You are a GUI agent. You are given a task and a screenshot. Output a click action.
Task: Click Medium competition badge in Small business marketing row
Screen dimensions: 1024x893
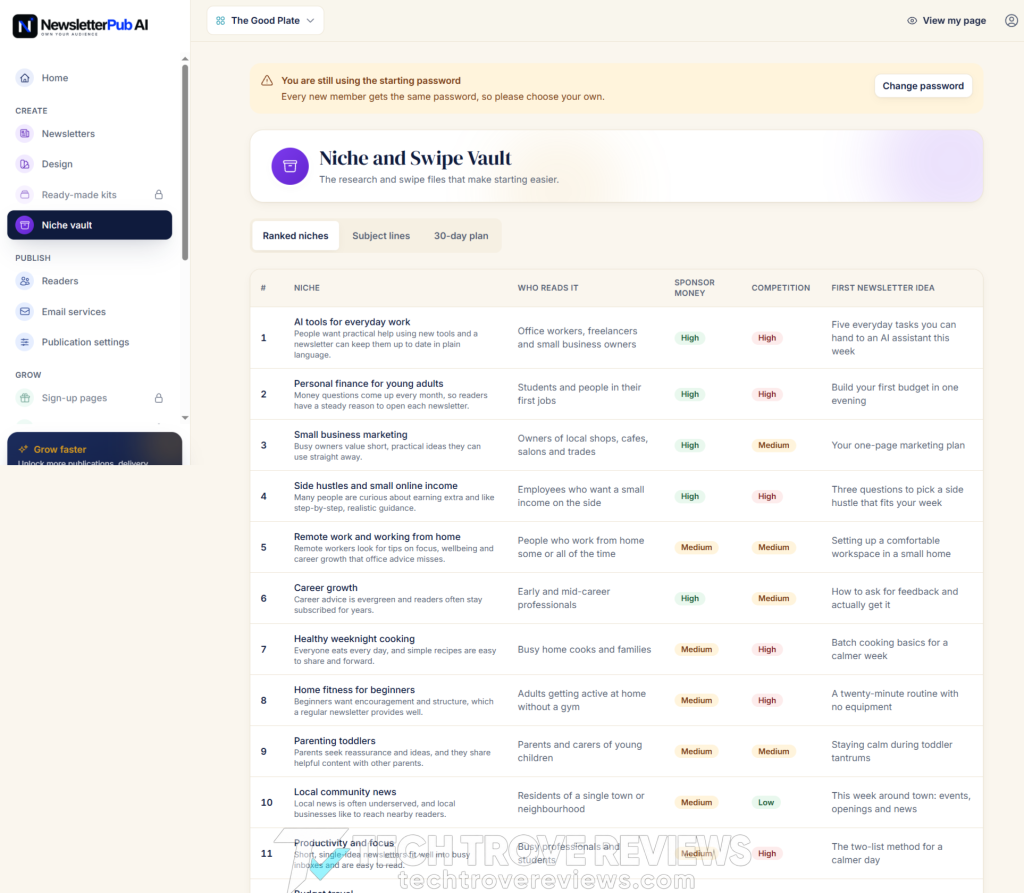tap(773, 445)
